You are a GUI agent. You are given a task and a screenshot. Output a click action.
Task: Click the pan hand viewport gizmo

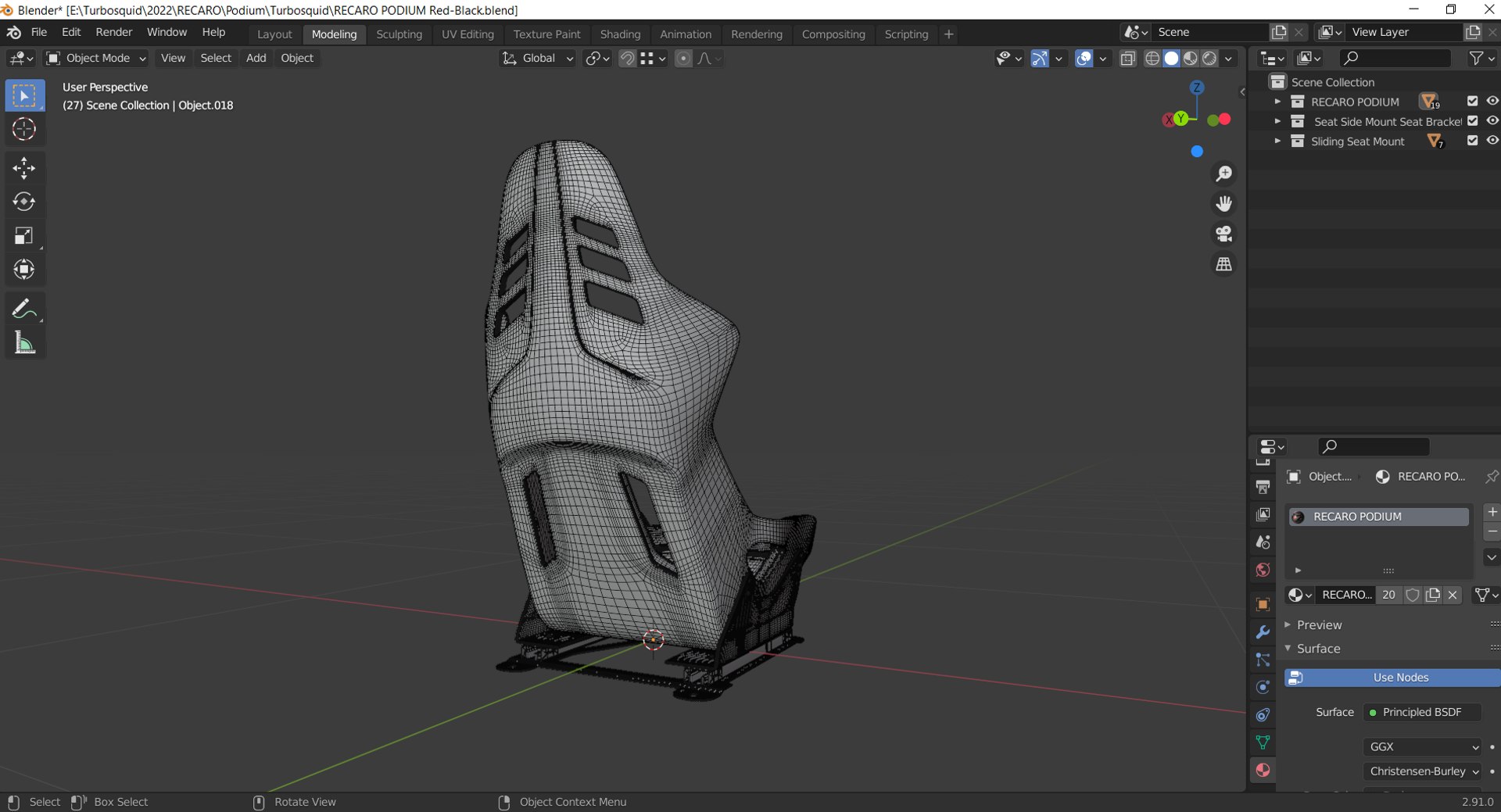point(1223,204)
